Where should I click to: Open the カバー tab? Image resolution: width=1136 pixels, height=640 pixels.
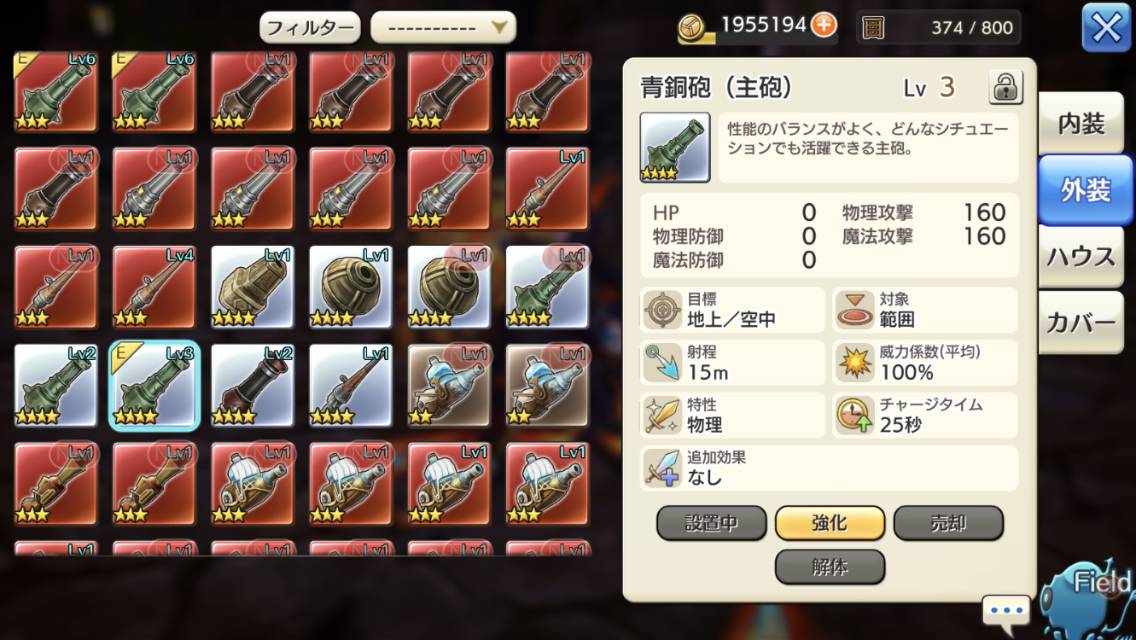[1080, 323]
